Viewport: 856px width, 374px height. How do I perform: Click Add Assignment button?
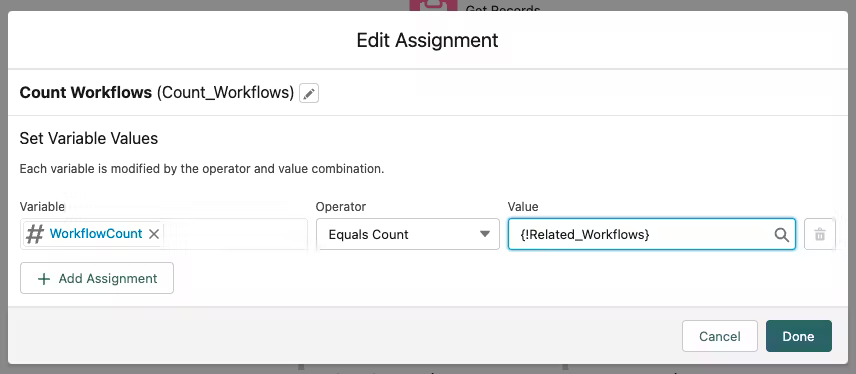(x=97, y=278)
